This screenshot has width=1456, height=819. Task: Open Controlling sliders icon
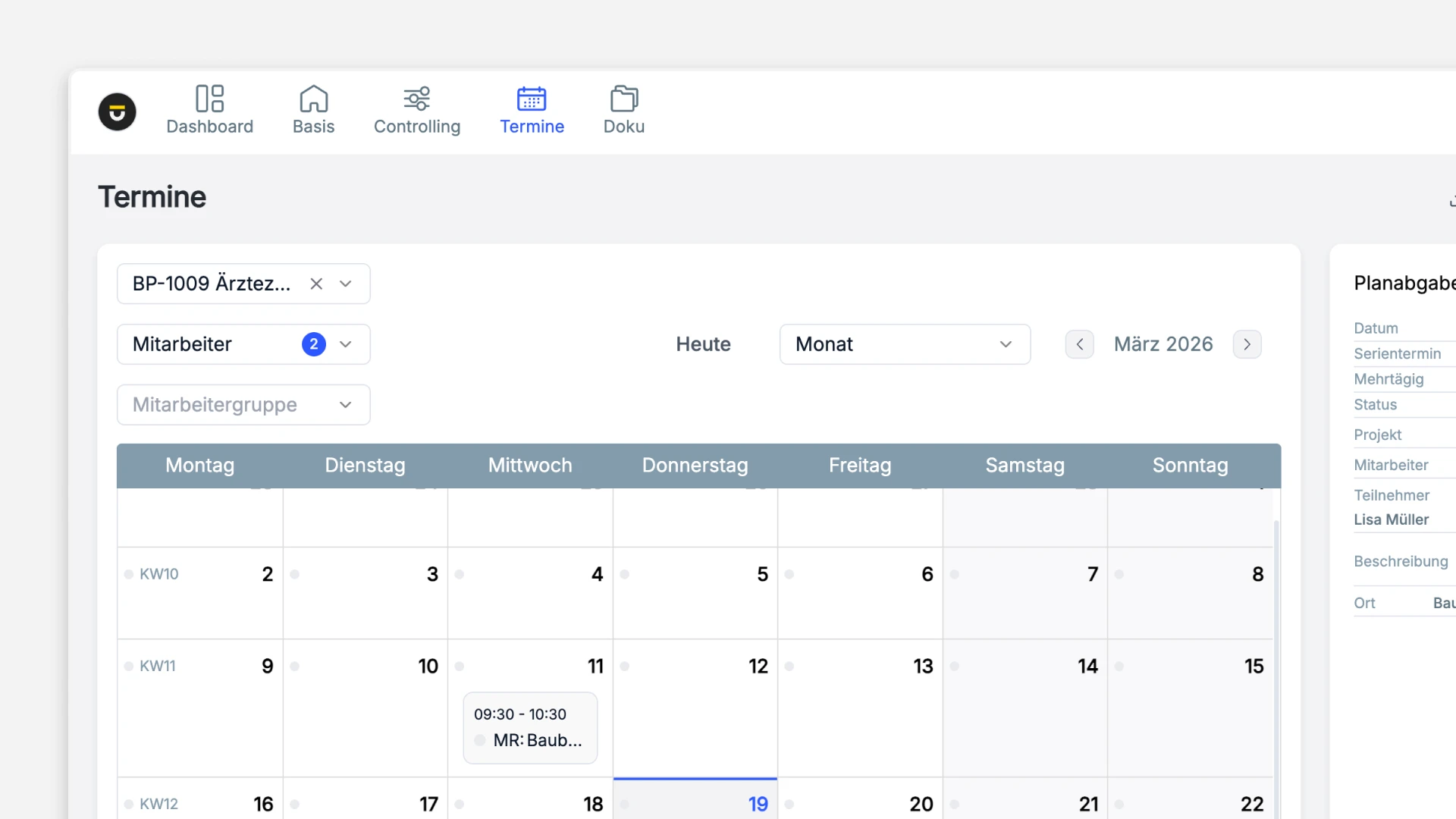[416, 99]
